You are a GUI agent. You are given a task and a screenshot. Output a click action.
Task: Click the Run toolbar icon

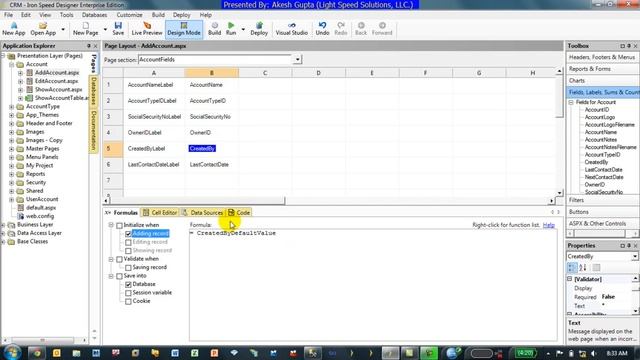(231, 29)
